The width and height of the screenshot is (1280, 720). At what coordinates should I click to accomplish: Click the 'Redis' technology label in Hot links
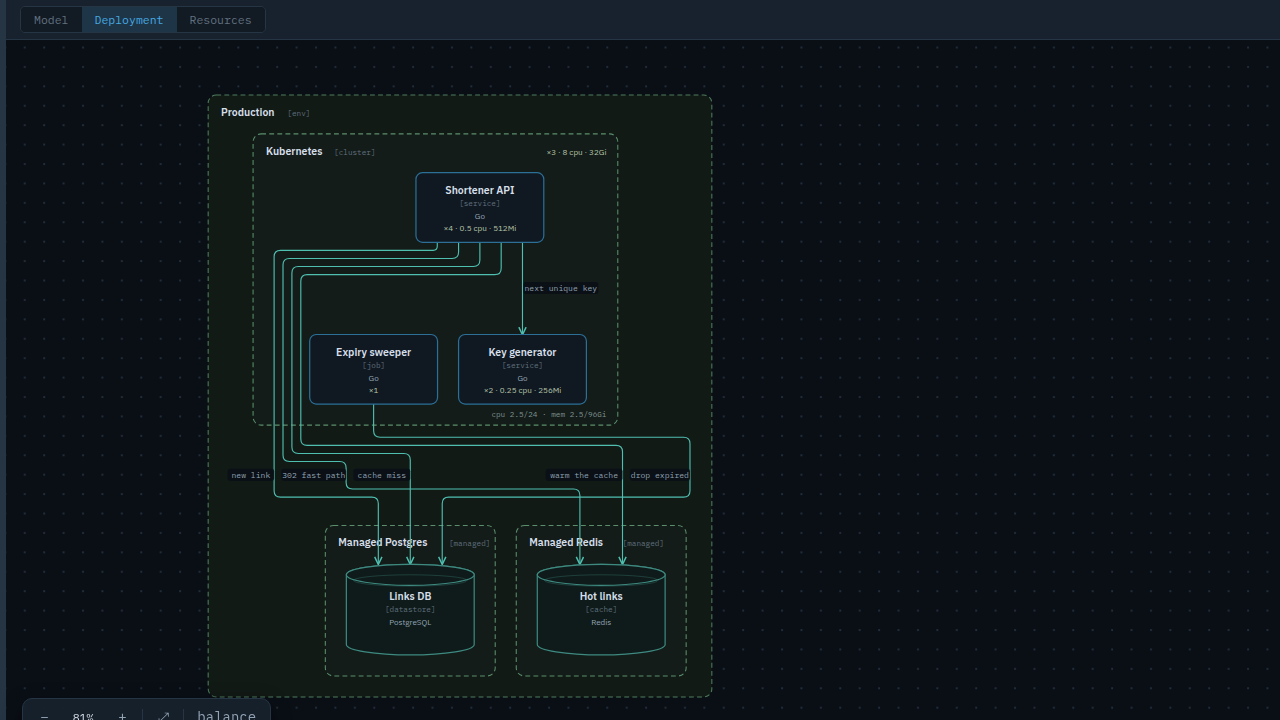tap(601, 622)
